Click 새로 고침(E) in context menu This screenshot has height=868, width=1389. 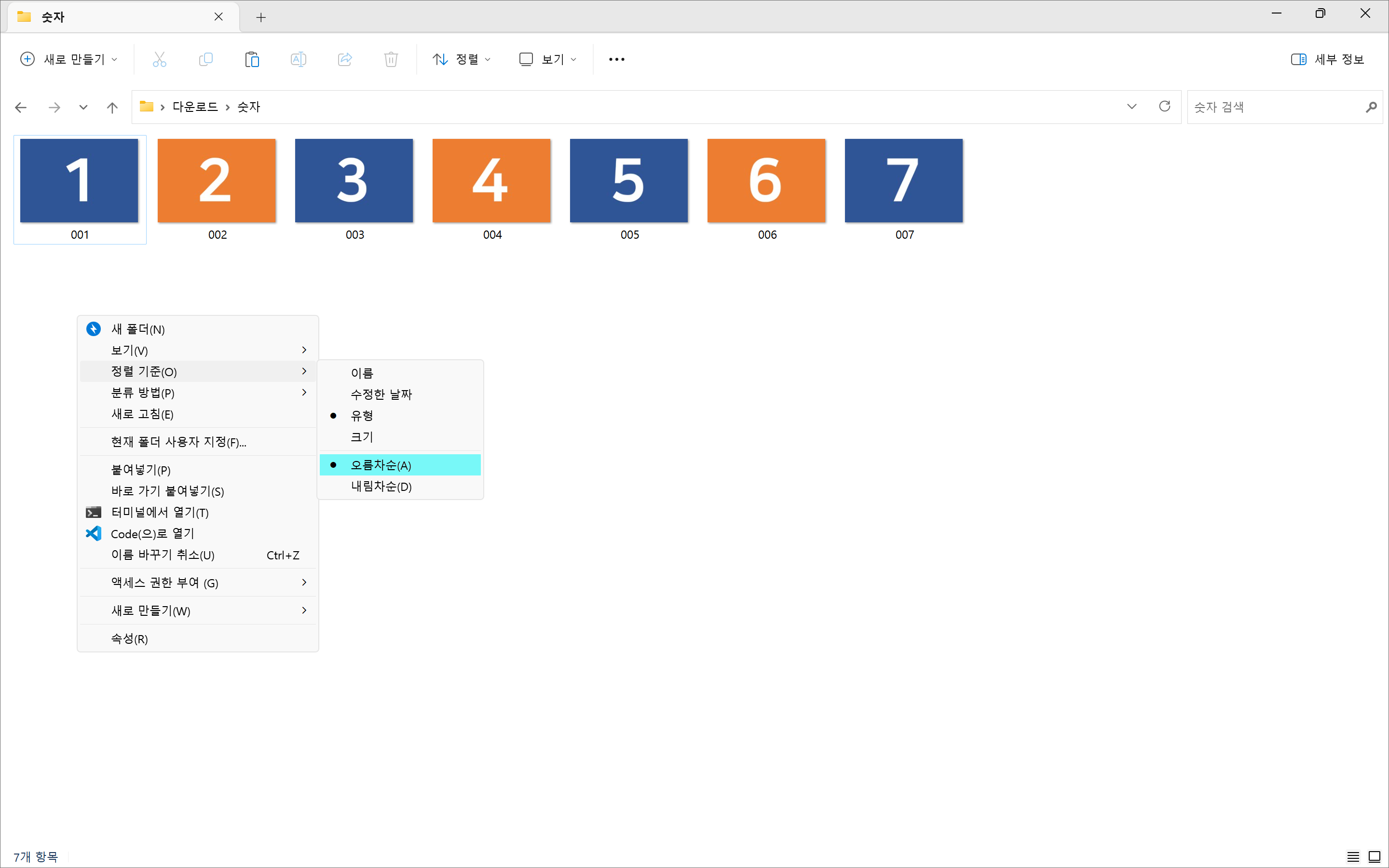[x=142, y=414]
